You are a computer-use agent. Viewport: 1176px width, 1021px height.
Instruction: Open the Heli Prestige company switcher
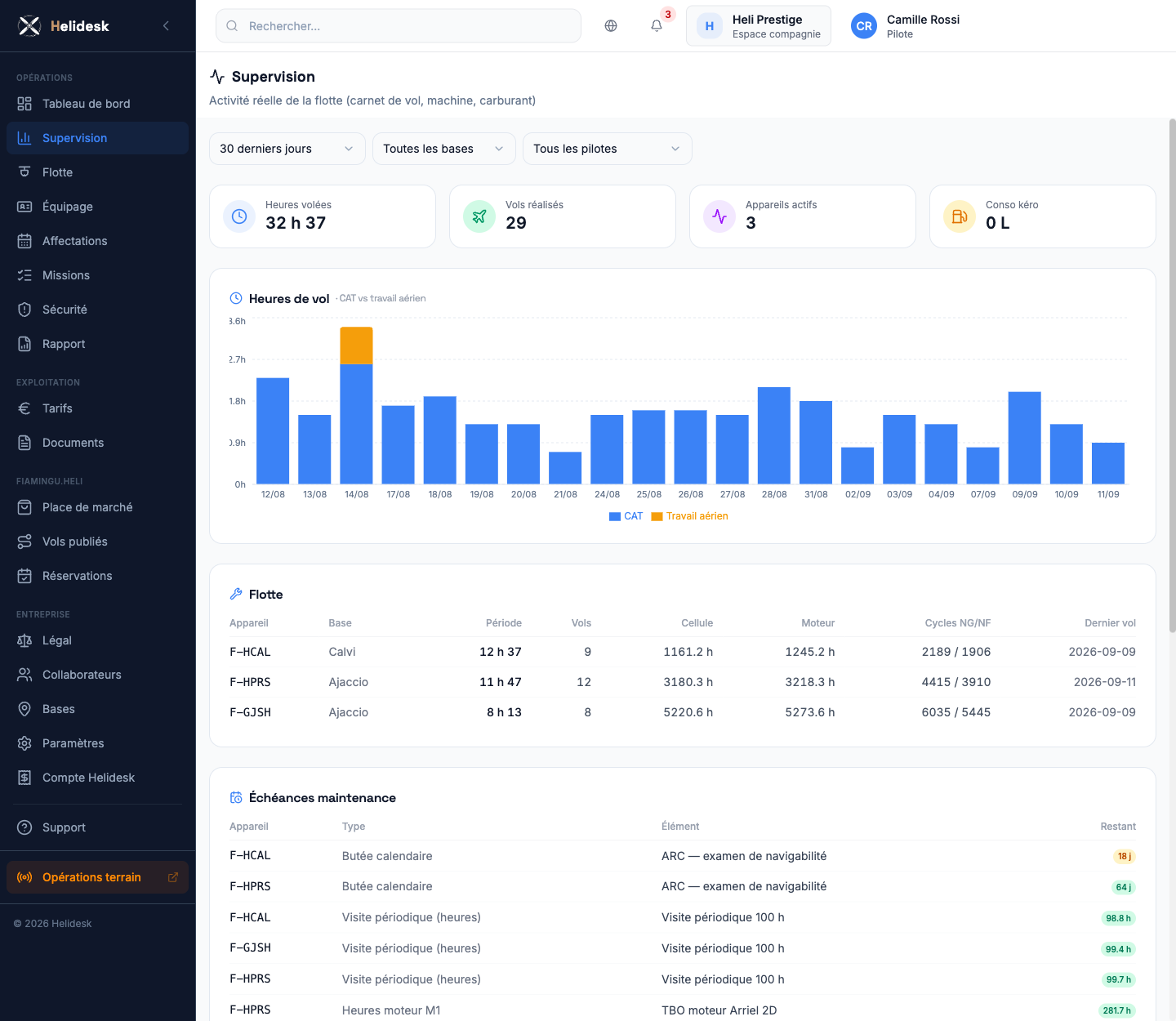point(759,26)
